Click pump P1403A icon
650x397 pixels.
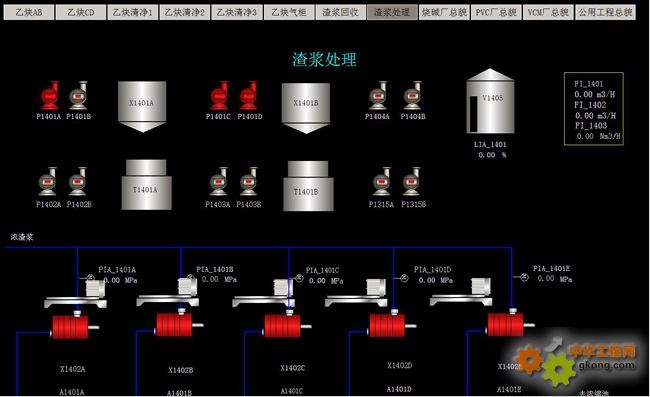tap(218, 182)
